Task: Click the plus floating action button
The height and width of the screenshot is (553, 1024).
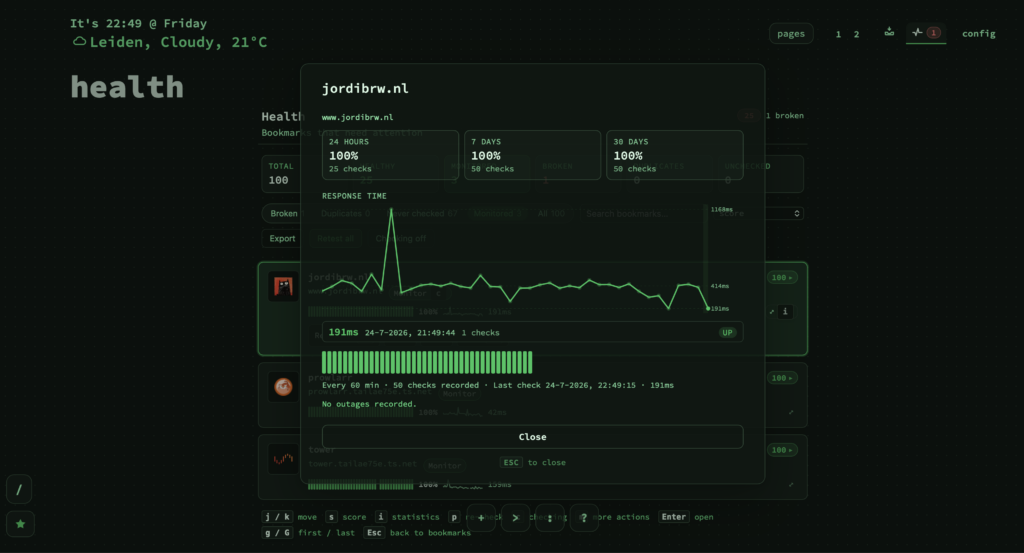Action: pyautogui.click(x=481, y=518)
